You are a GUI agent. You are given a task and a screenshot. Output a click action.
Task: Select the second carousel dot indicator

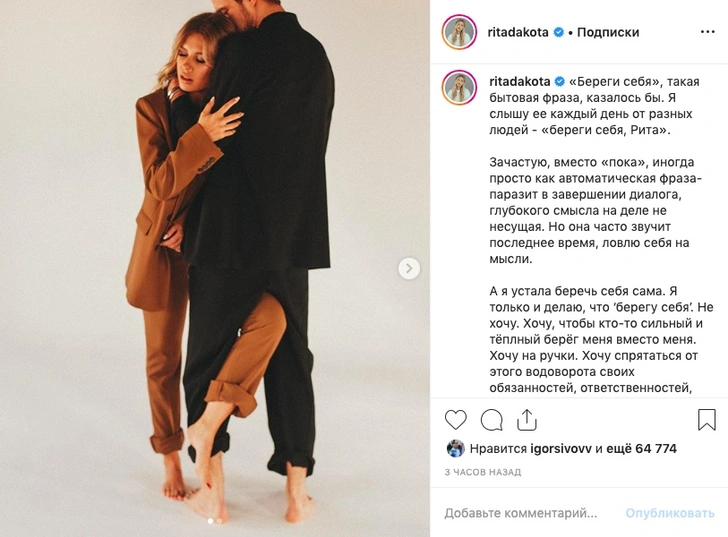(x=219, y=521)
